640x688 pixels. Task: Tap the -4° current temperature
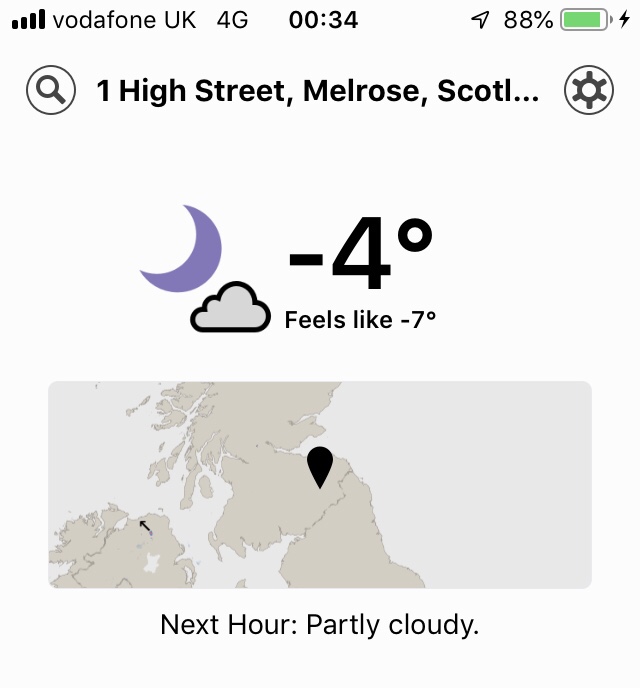[361, 254]
